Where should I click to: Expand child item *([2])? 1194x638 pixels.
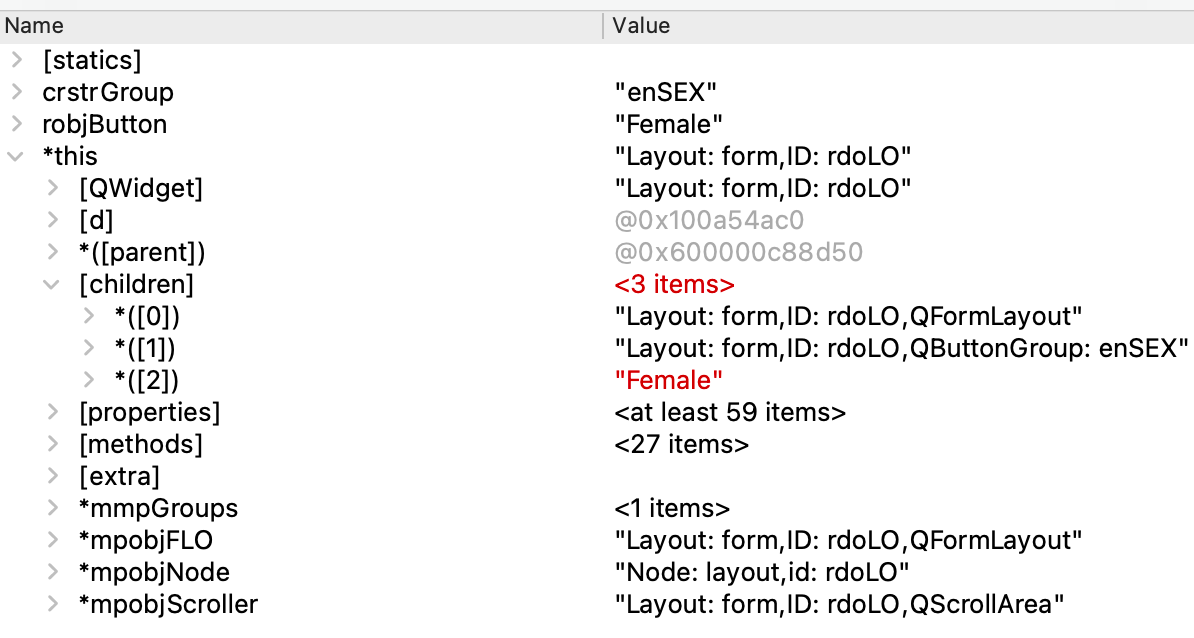click(89, 380)
